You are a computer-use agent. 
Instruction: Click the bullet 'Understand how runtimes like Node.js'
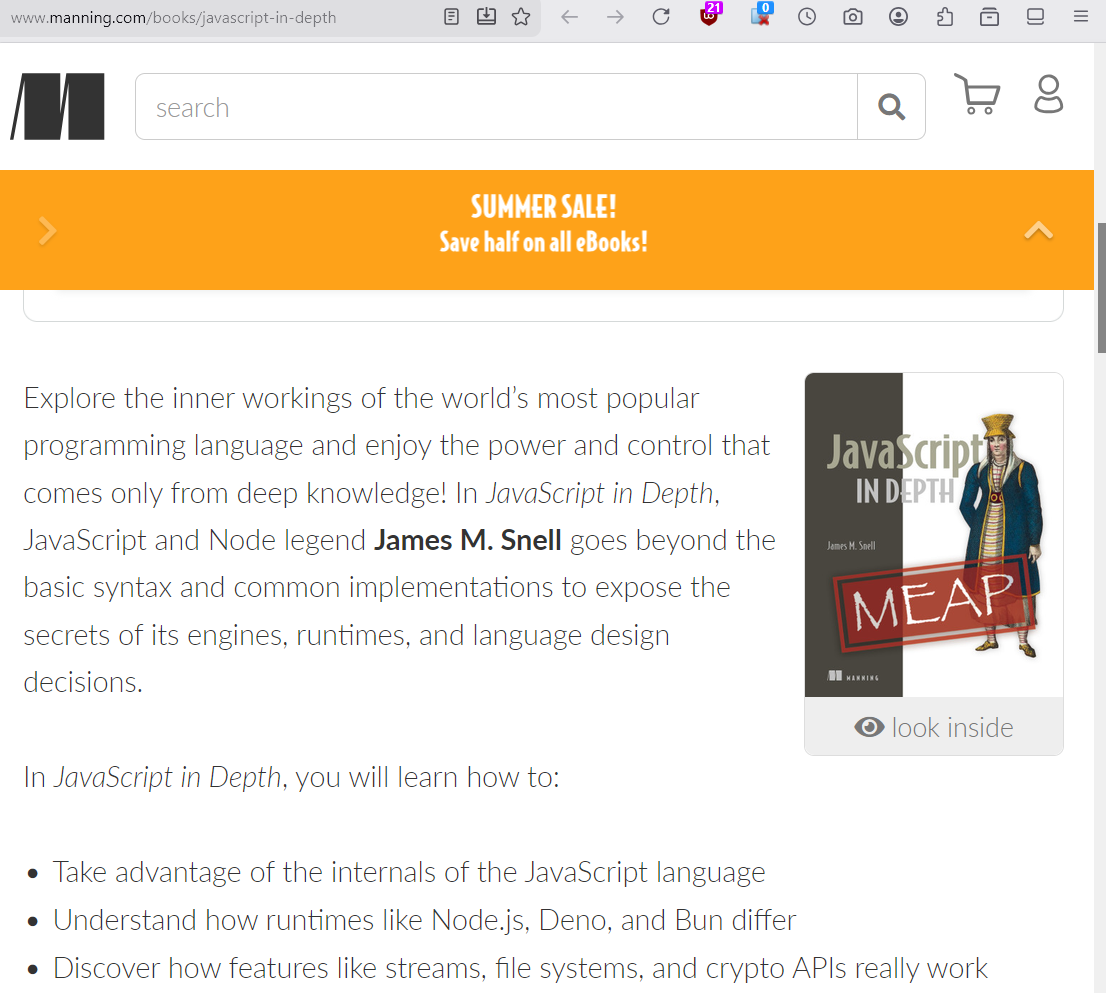click(425, 920)
